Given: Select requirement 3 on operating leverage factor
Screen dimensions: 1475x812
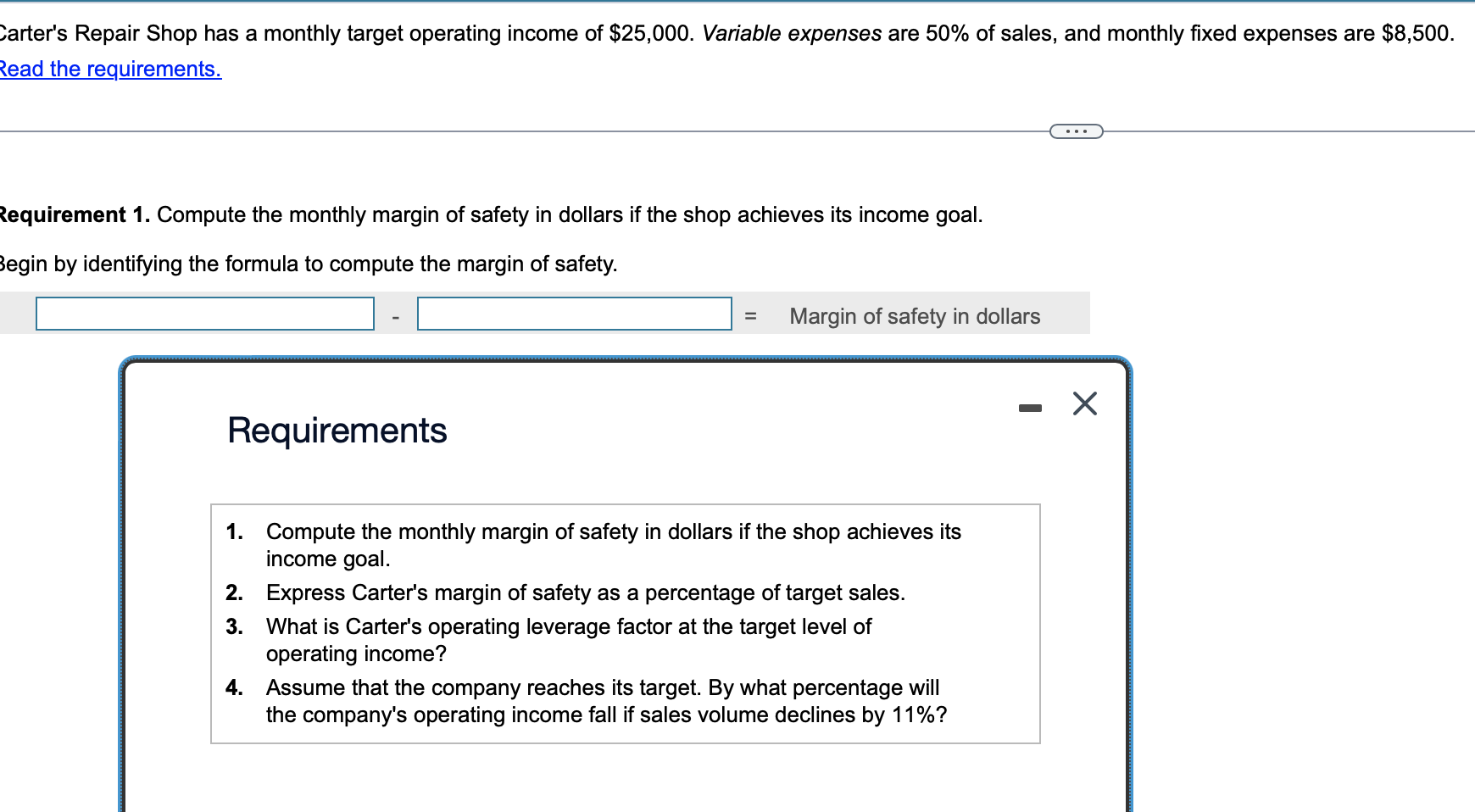Looking at the screenshot, I should pyautogui.click(x=568, y=640).
